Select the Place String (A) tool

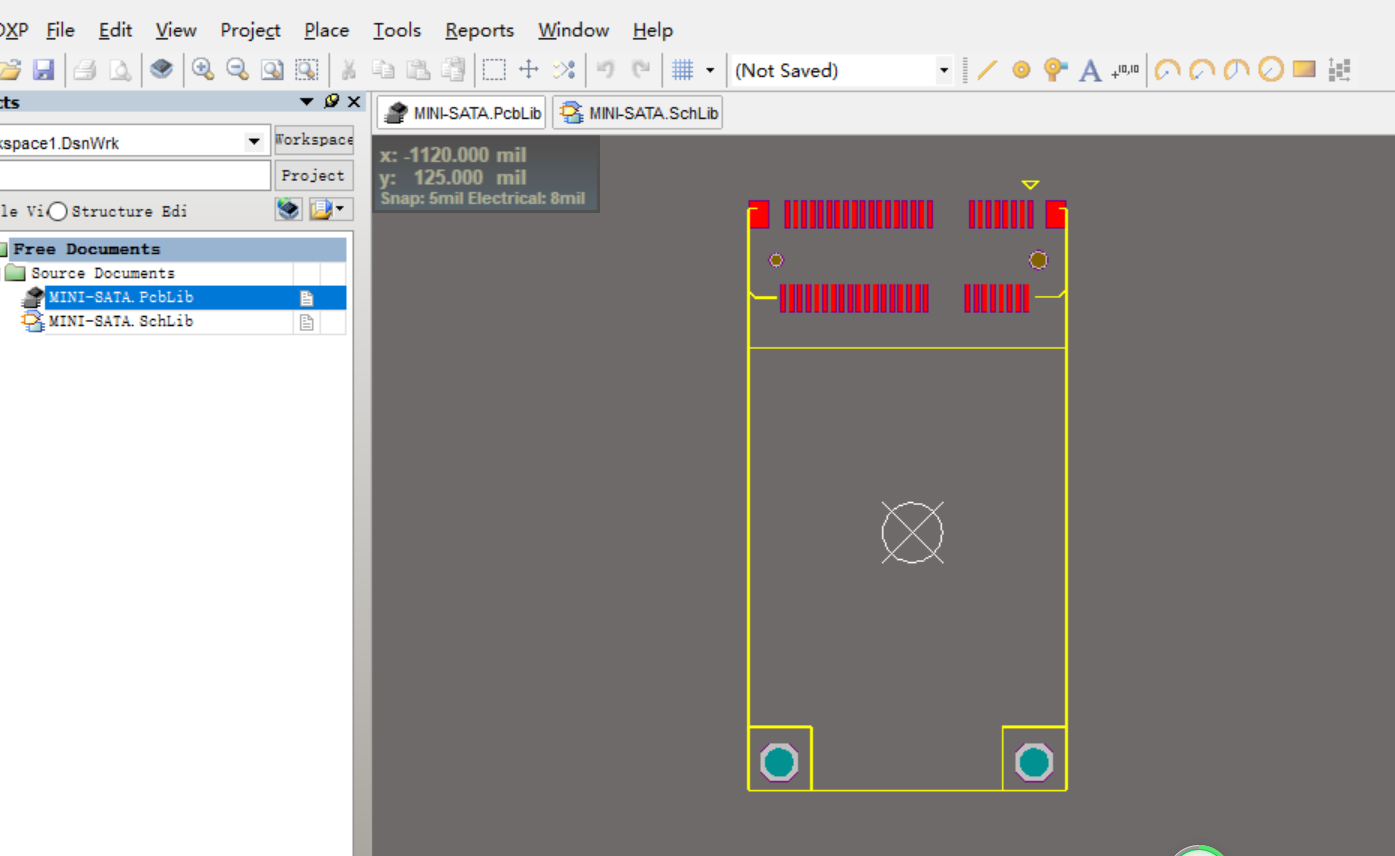coord(1090,70)
